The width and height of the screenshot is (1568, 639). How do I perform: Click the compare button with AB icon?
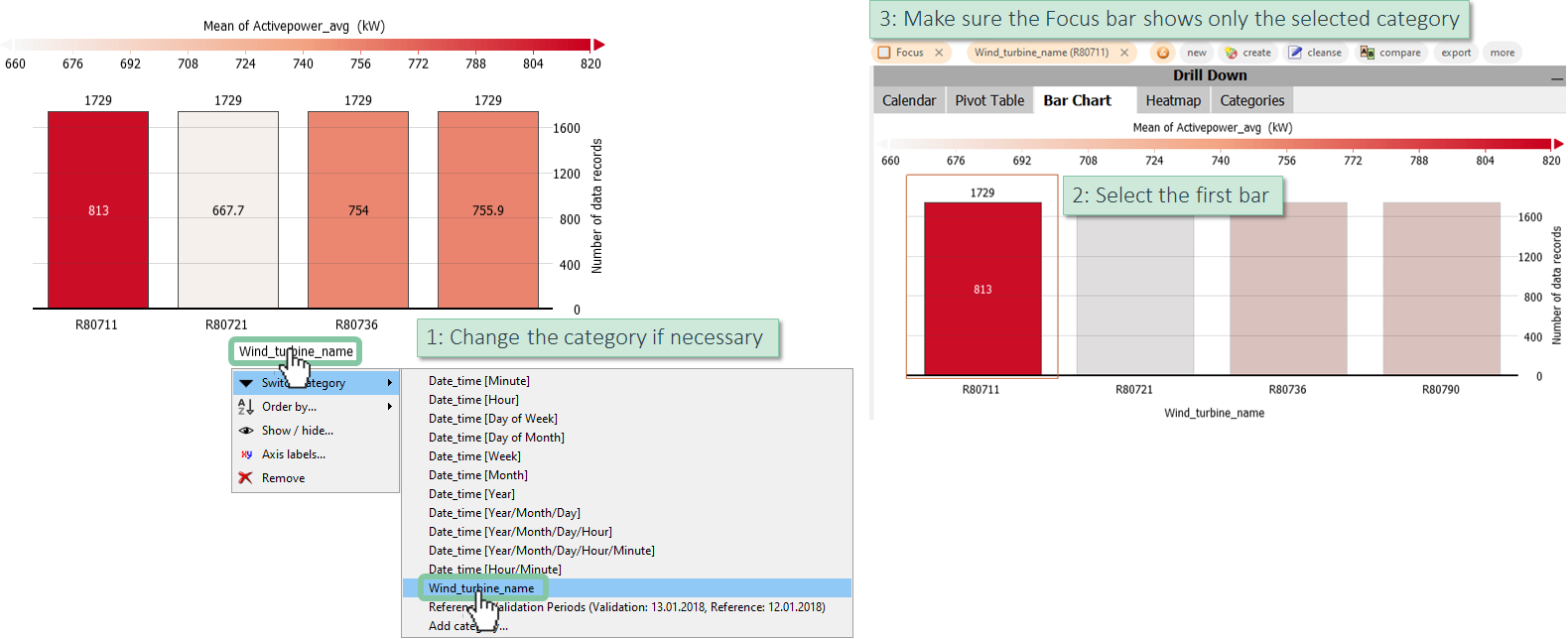pos(1390,53)
